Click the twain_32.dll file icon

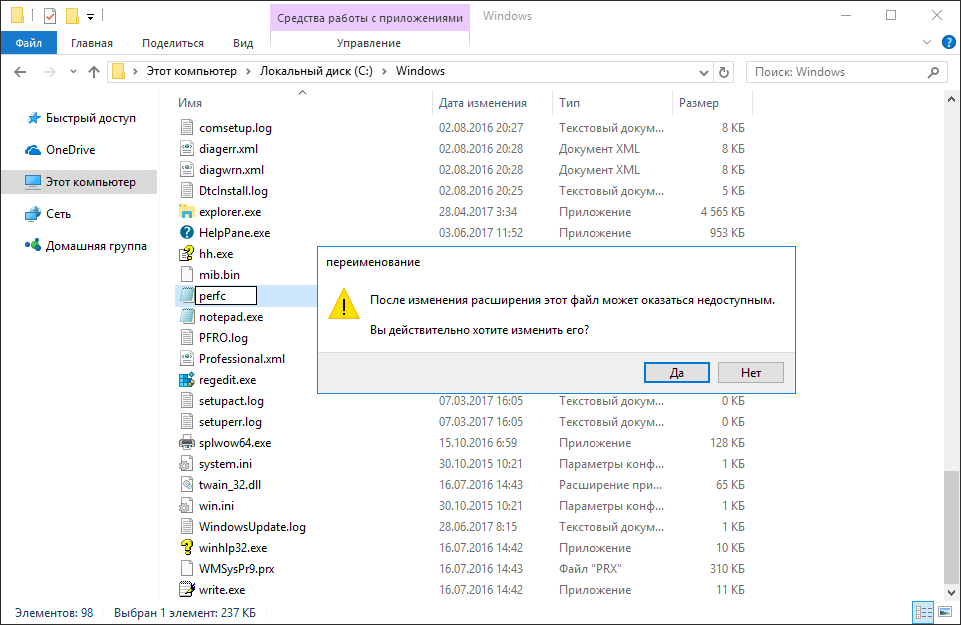[x=186, y=485]
